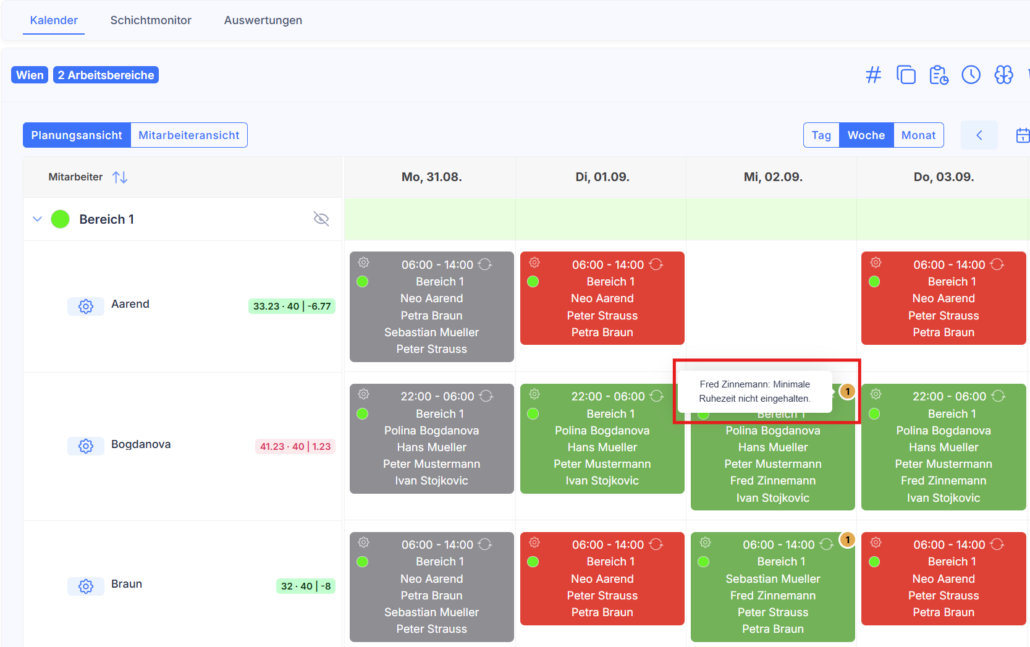Toggle visibility eye icon for Bereich 1
Screen dimensions: 1030x647
click(321, 219)
